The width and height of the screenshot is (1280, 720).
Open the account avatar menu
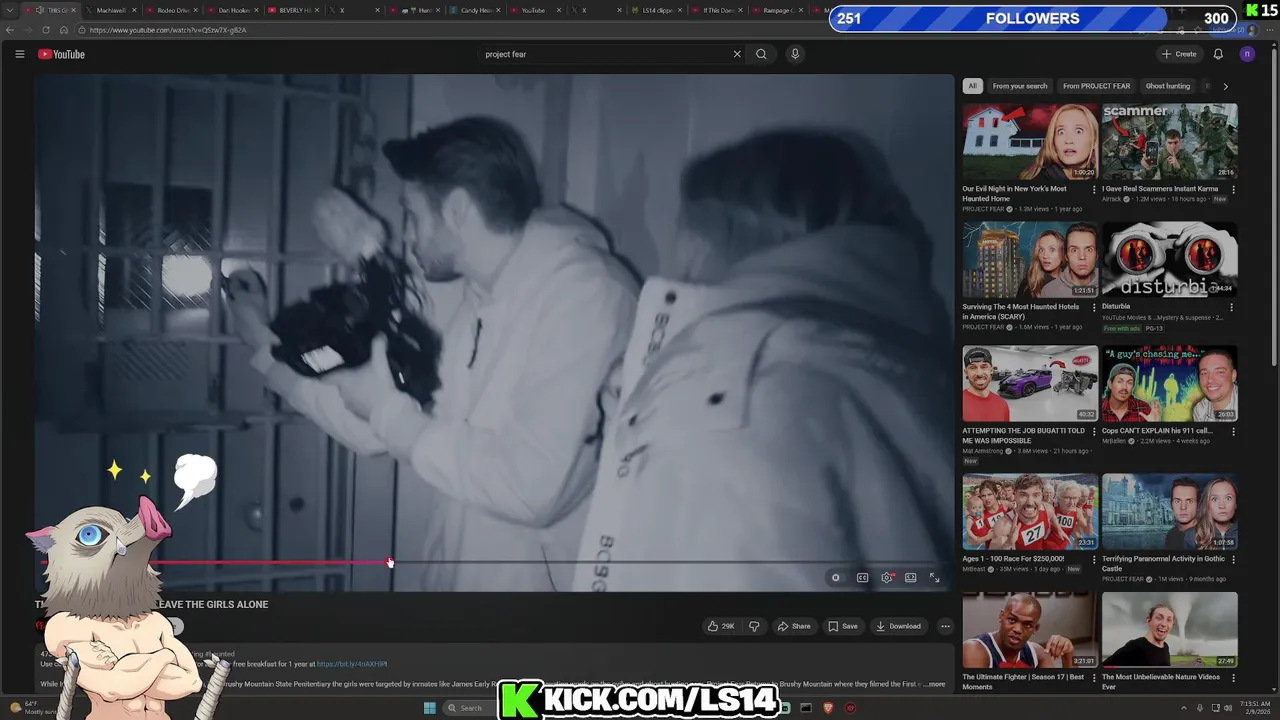tap(1247, 54)
